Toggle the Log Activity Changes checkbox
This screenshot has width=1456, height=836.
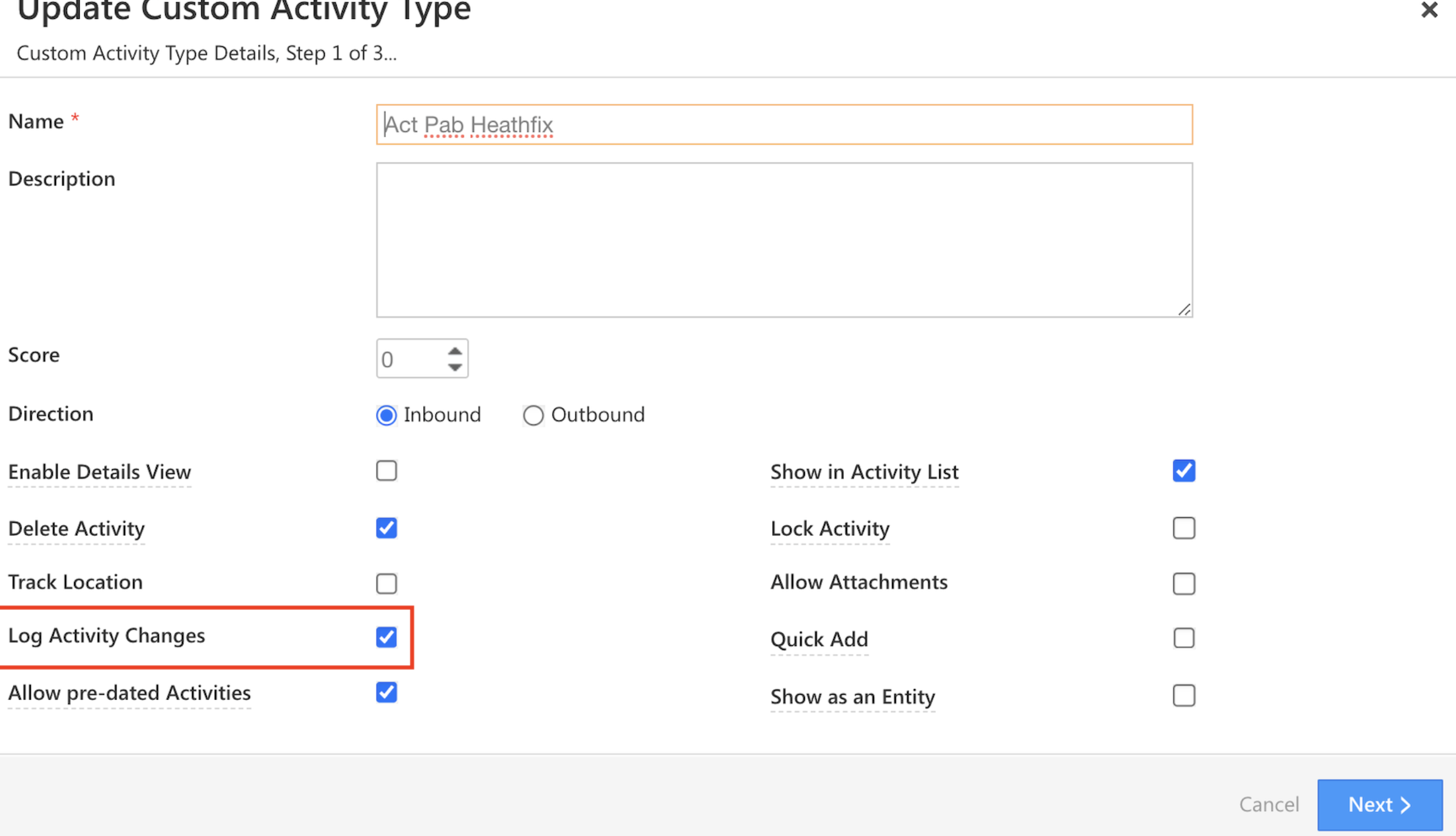[387, 637]
